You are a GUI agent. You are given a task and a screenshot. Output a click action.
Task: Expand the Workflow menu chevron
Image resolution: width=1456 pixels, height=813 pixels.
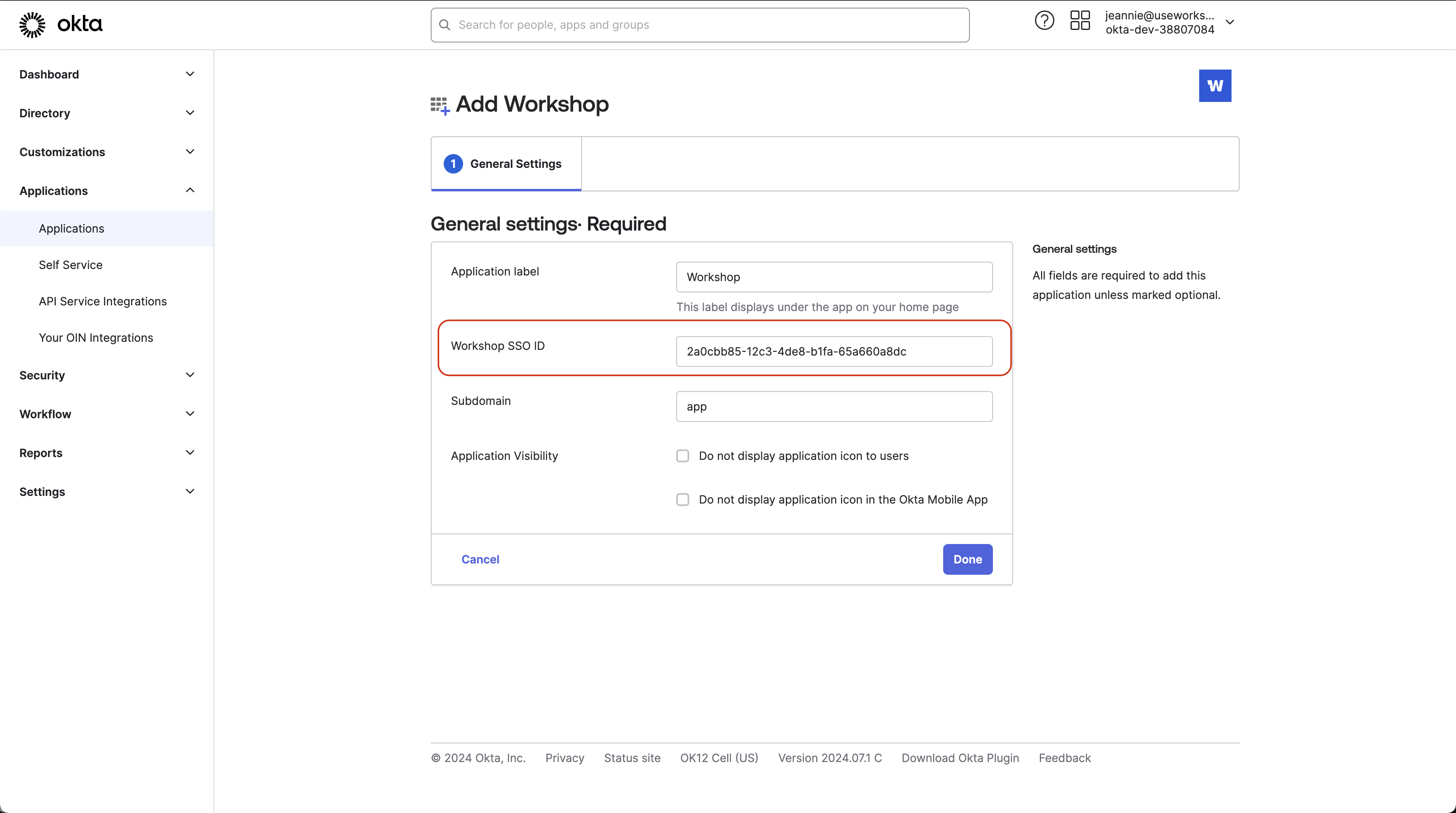pos(190,414)
